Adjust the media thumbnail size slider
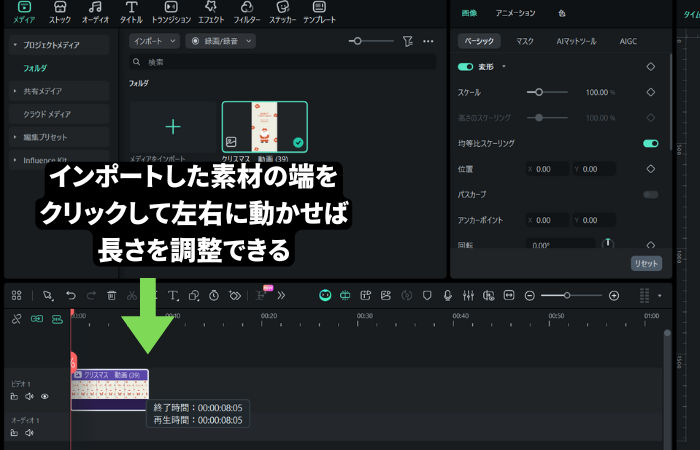700x450 pixels. point(371,41)
